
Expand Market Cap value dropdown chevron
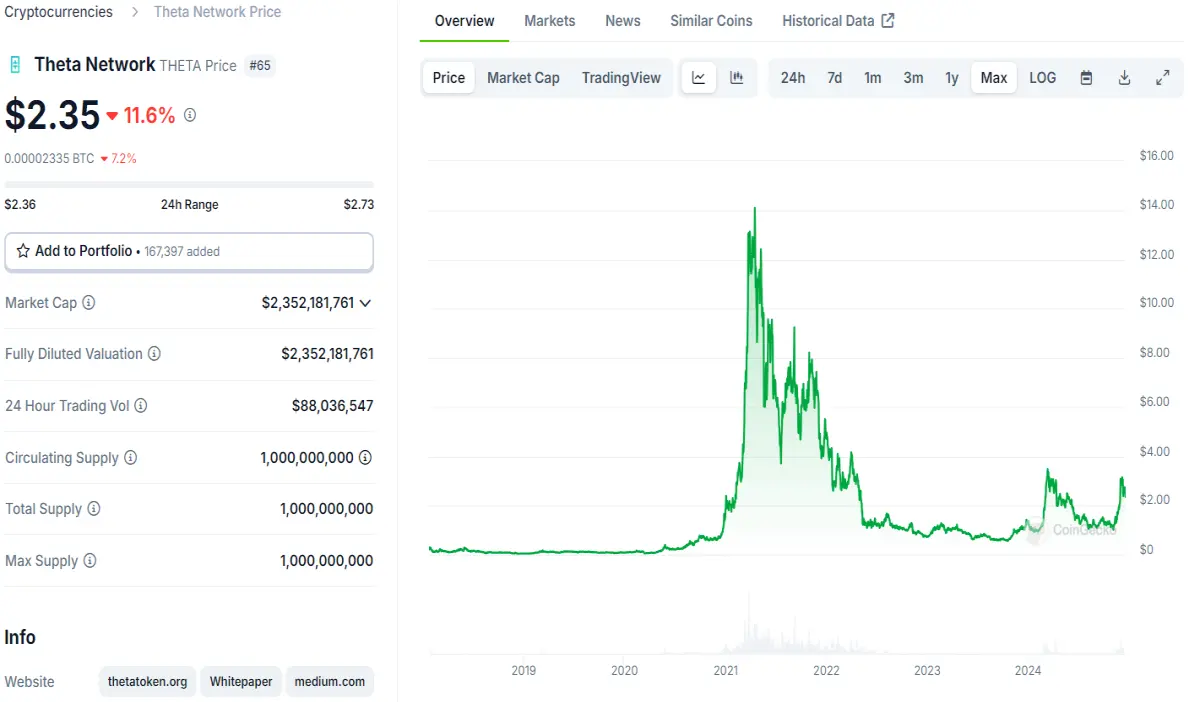pos(365,303)
